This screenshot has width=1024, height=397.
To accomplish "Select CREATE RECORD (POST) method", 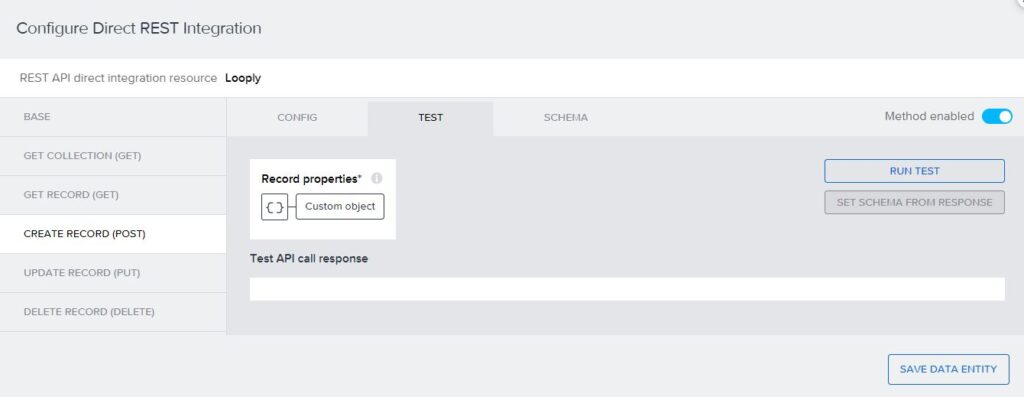I will (x=113, y=234).
